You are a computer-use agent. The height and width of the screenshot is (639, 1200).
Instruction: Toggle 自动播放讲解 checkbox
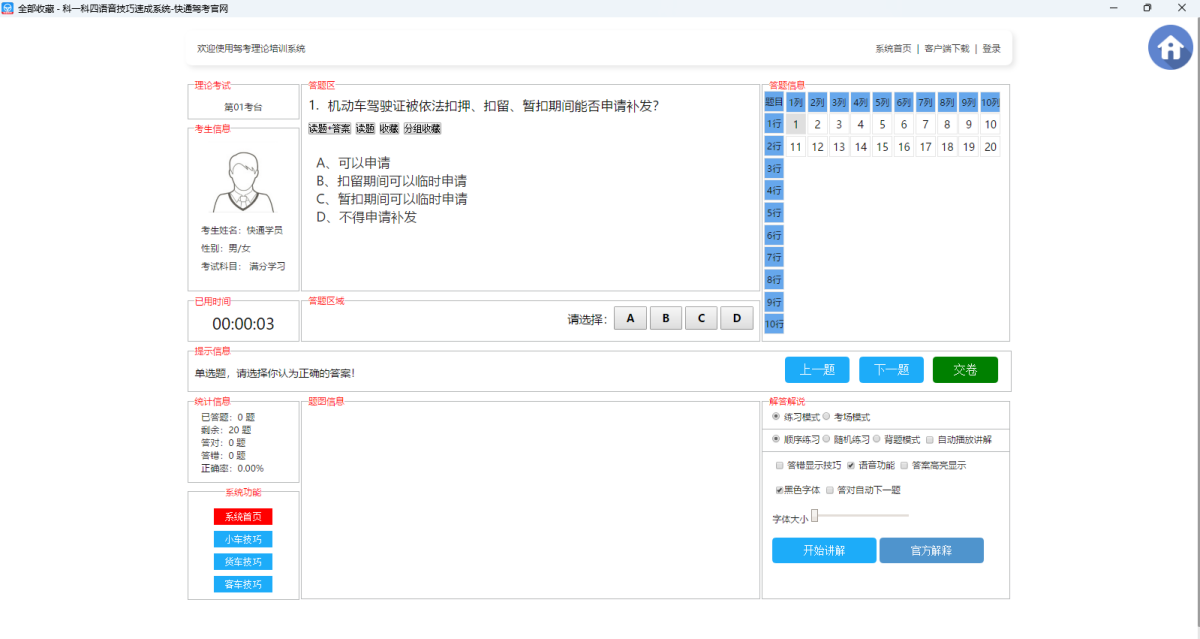pos(930,439)
